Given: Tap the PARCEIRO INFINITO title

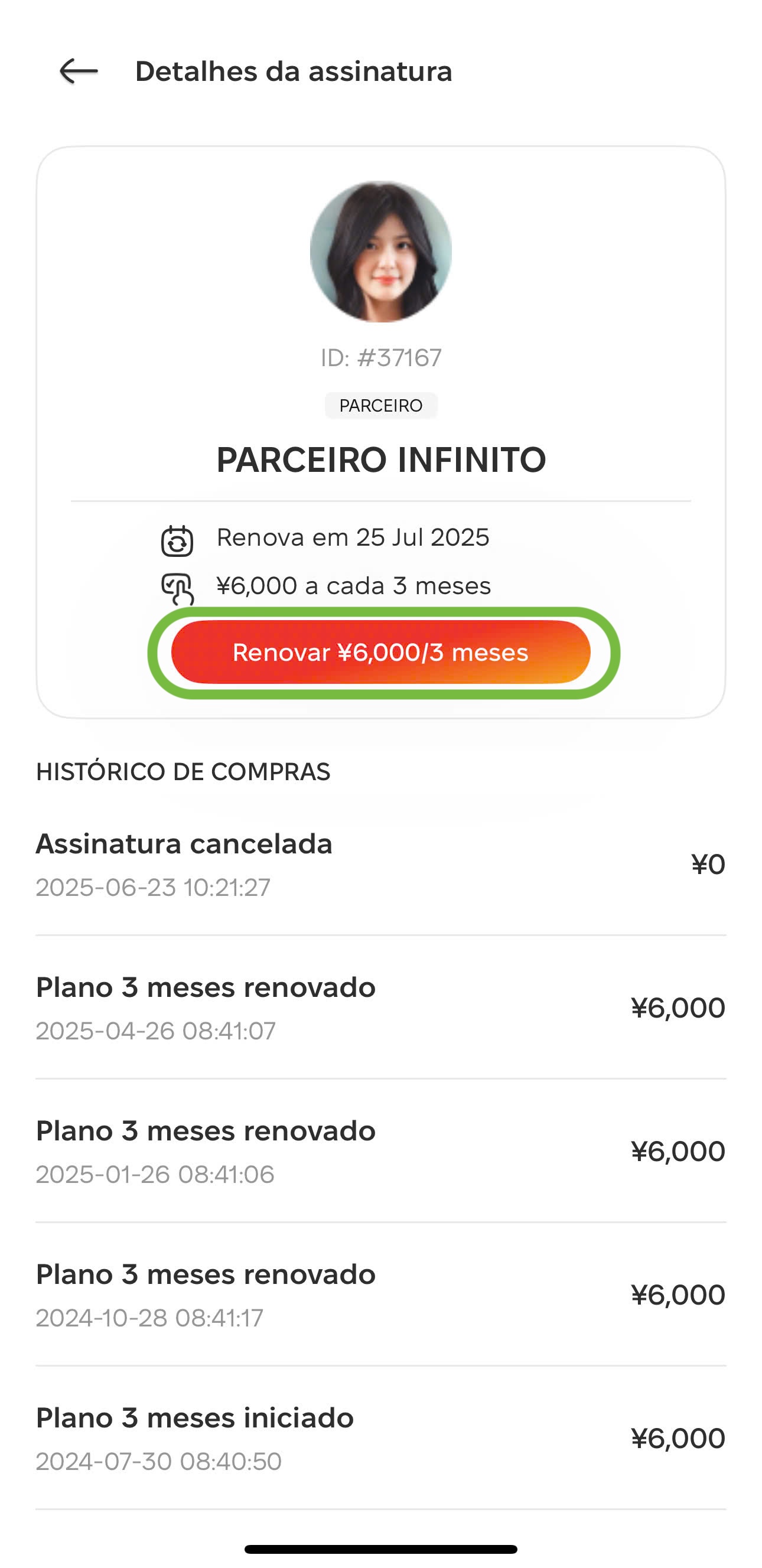Looking at the screenshot, I should click(x=381, y=459).
